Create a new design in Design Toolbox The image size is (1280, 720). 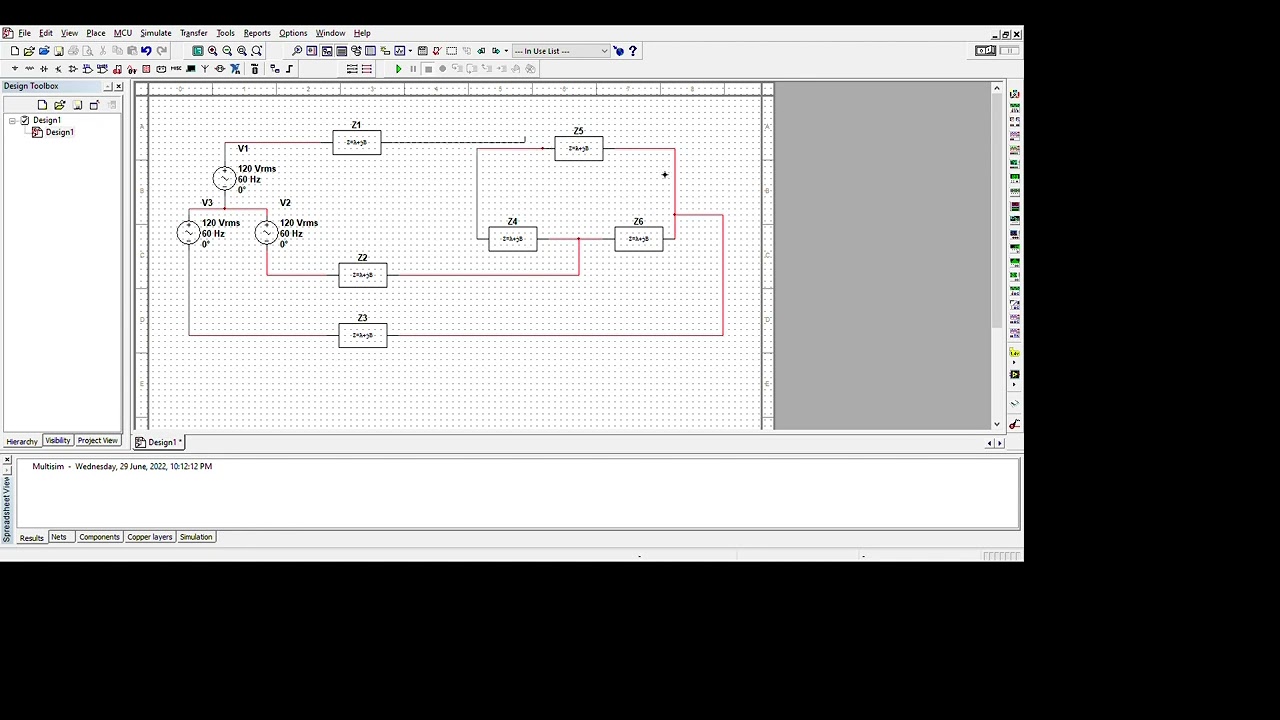click(x=42, y=105)
